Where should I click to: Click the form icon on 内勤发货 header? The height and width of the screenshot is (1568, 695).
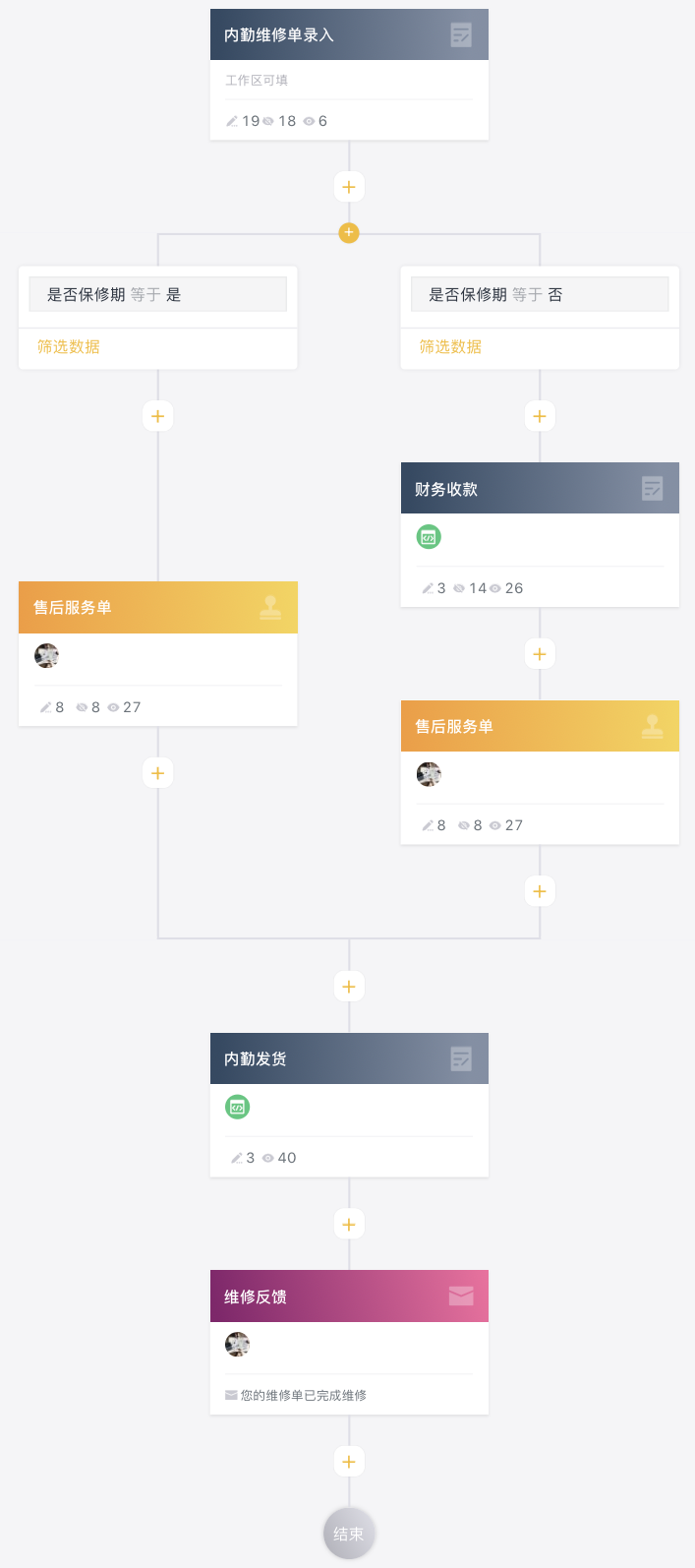[461, 1058]
